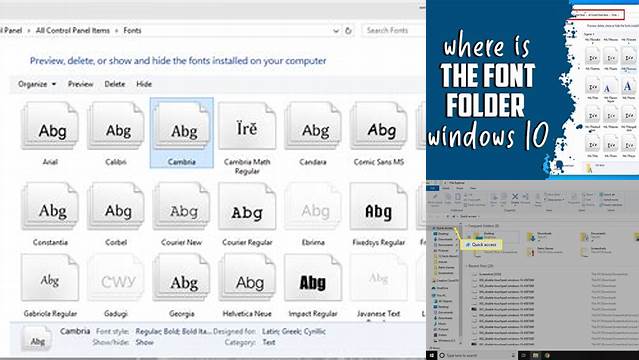Click the Show/hide value 'Show' in details
This screenshot has width=639, height=360.
(145, 342)
